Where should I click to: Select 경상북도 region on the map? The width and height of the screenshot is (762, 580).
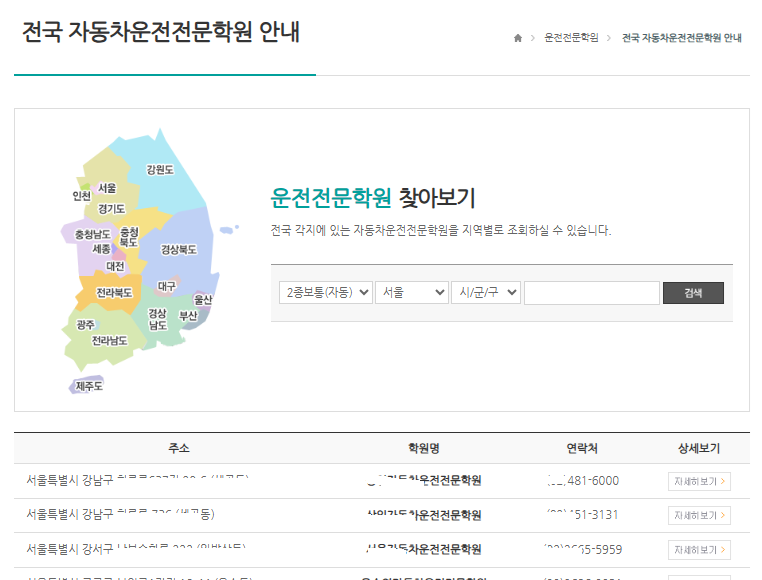(x=178, y=249)
